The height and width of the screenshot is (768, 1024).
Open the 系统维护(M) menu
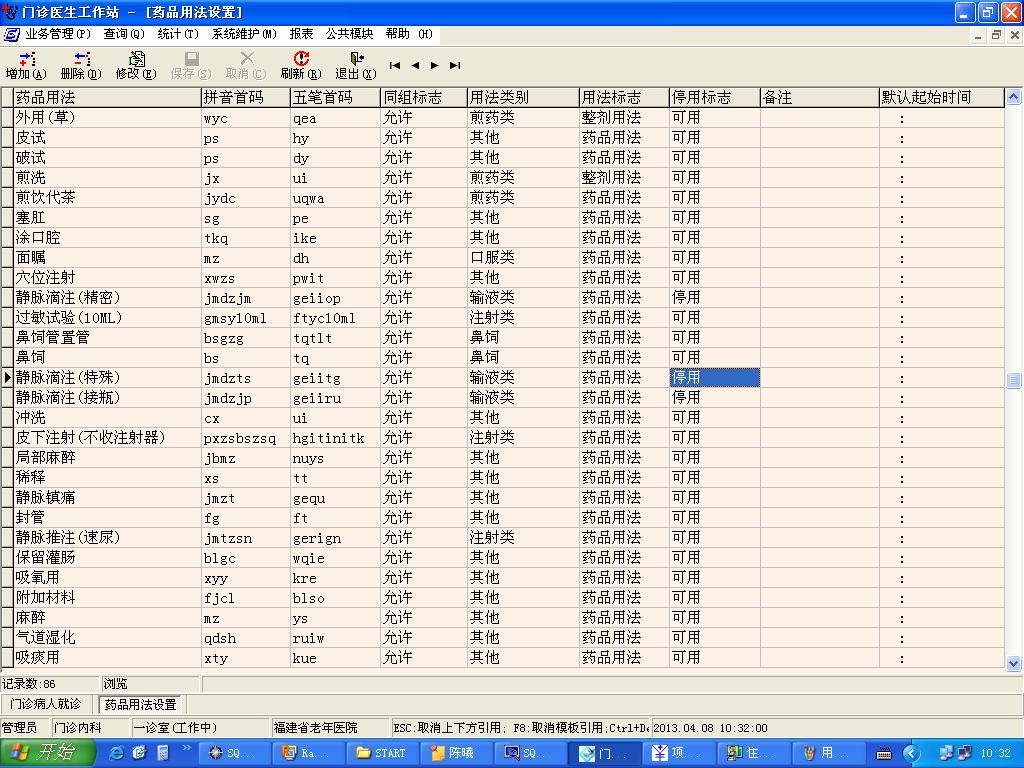[x=244, y=34]
